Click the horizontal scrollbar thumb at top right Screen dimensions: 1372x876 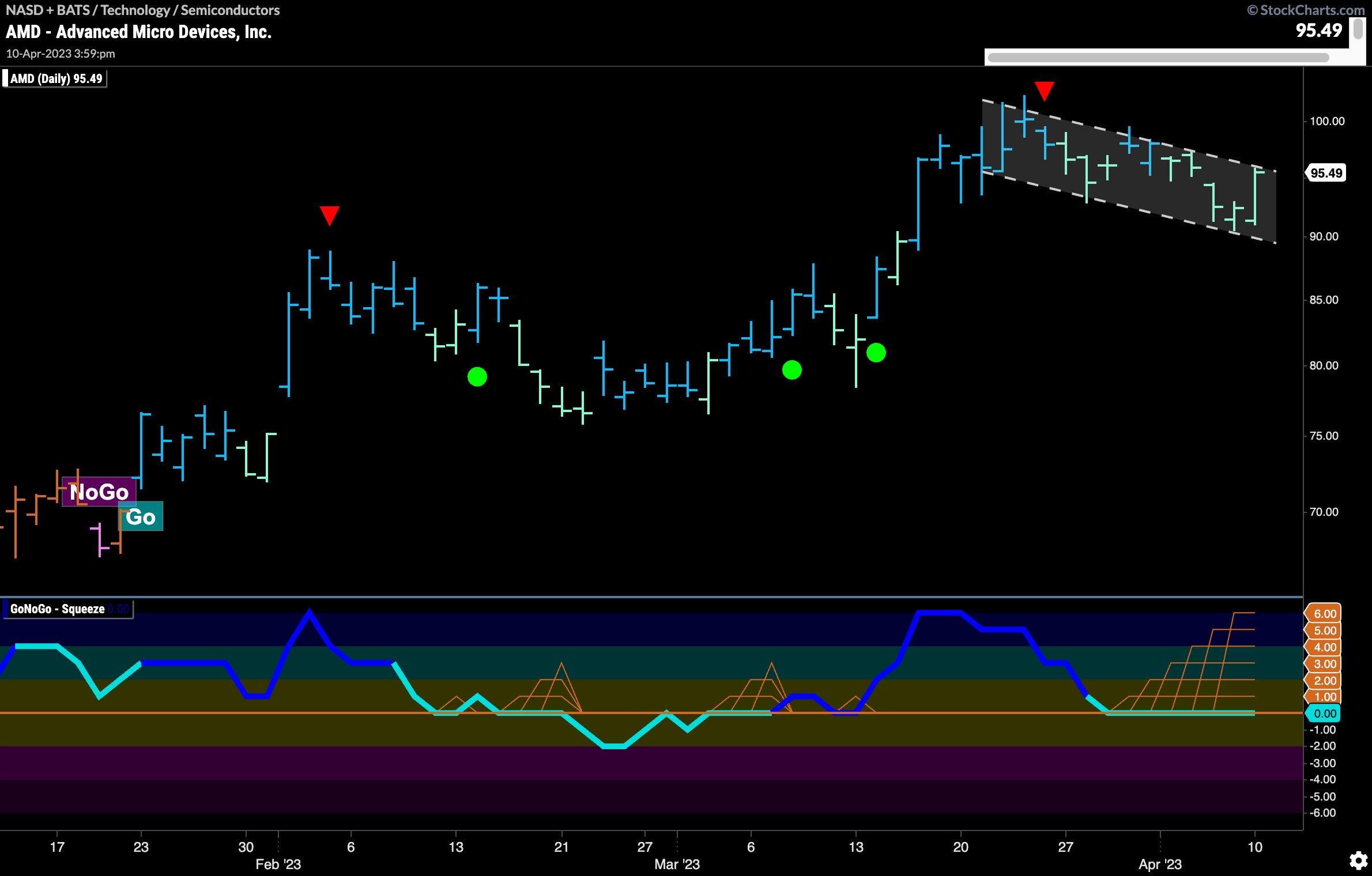click(x=1158, y=58)
